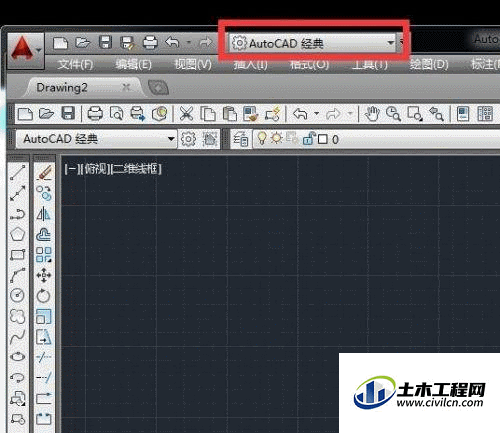This screenshot has width=500, height=433.
Task: Select the Ellipse tool
Action: coord(18,357)
